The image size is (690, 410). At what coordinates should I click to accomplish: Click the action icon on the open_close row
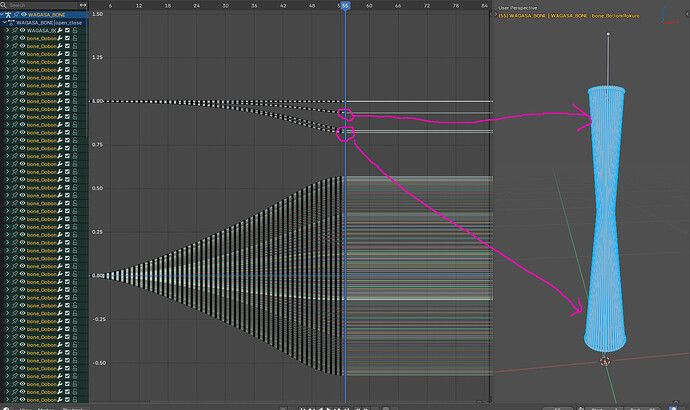pyautogui.click(x=11, y=22)
